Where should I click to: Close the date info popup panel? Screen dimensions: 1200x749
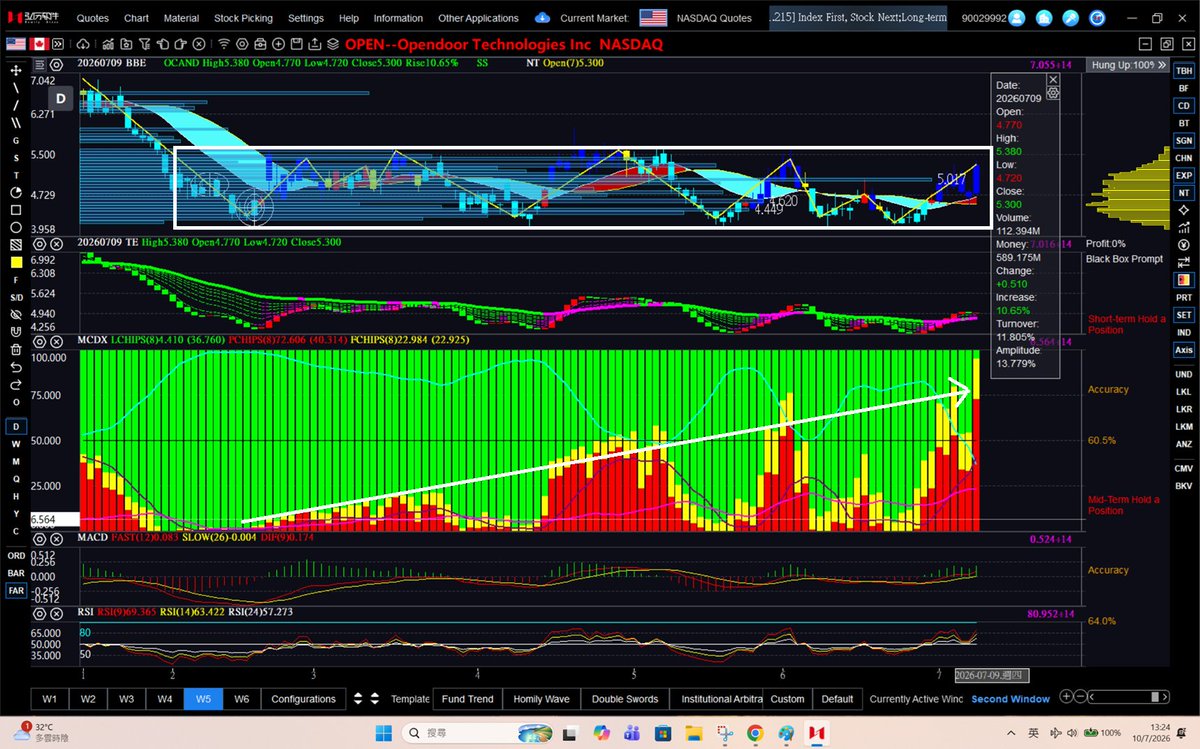(x=1052, y=79)
